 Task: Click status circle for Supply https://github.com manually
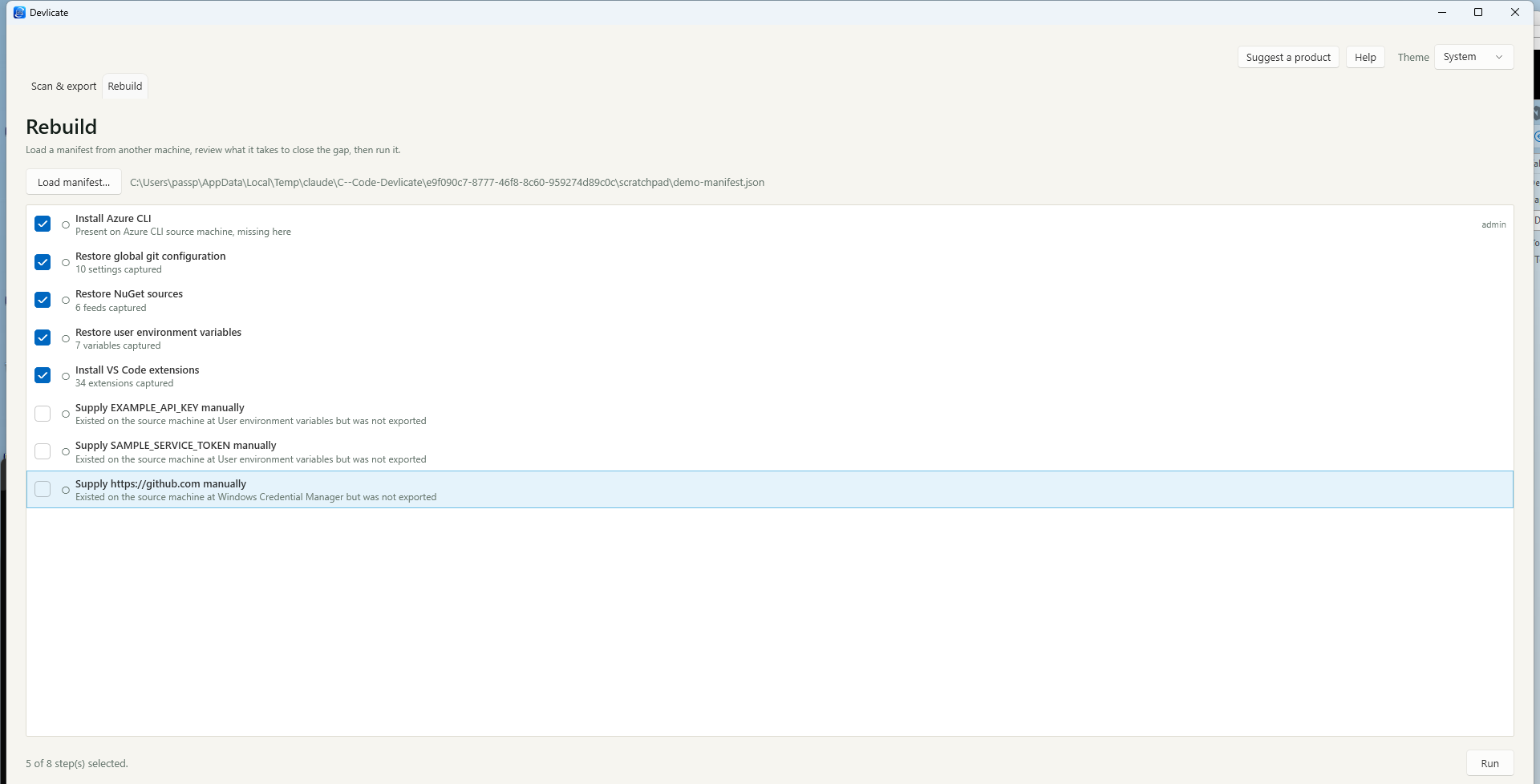[x=66, y=491]
